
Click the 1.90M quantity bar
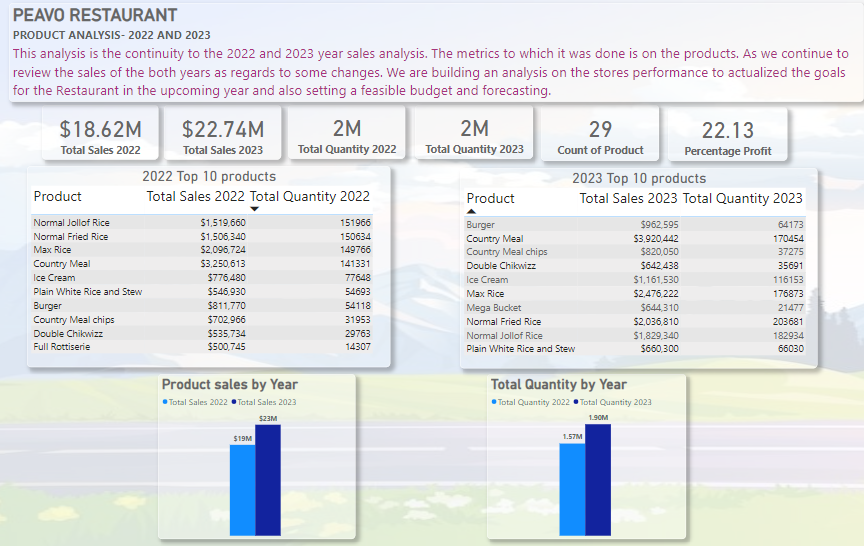[598, 479]
